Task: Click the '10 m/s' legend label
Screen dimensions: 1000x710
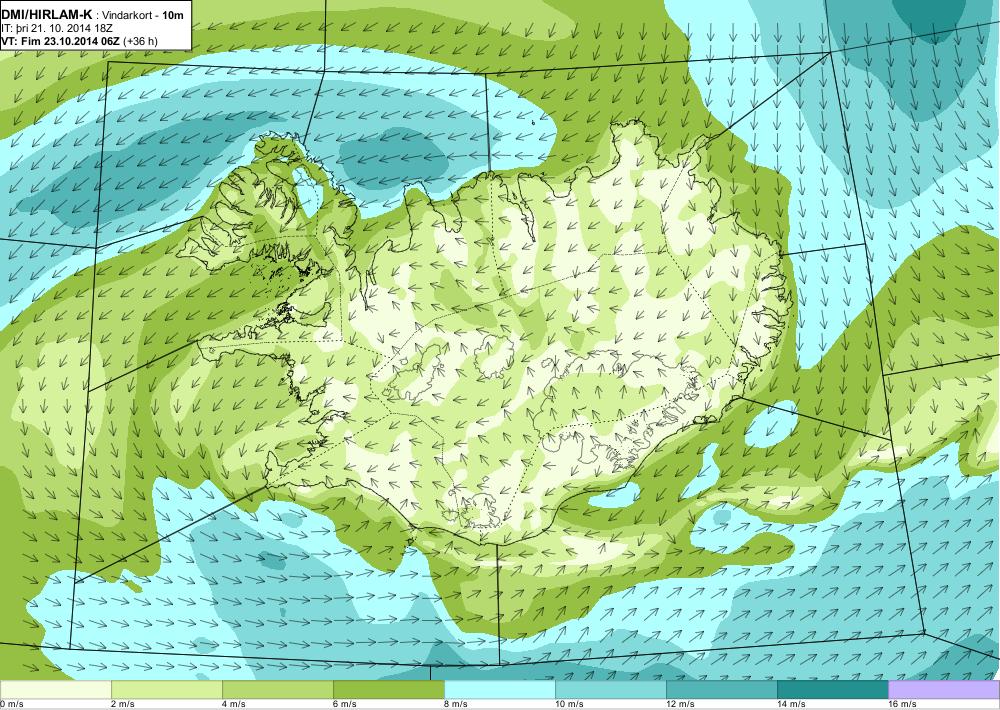Action: (x=570, y=704)
